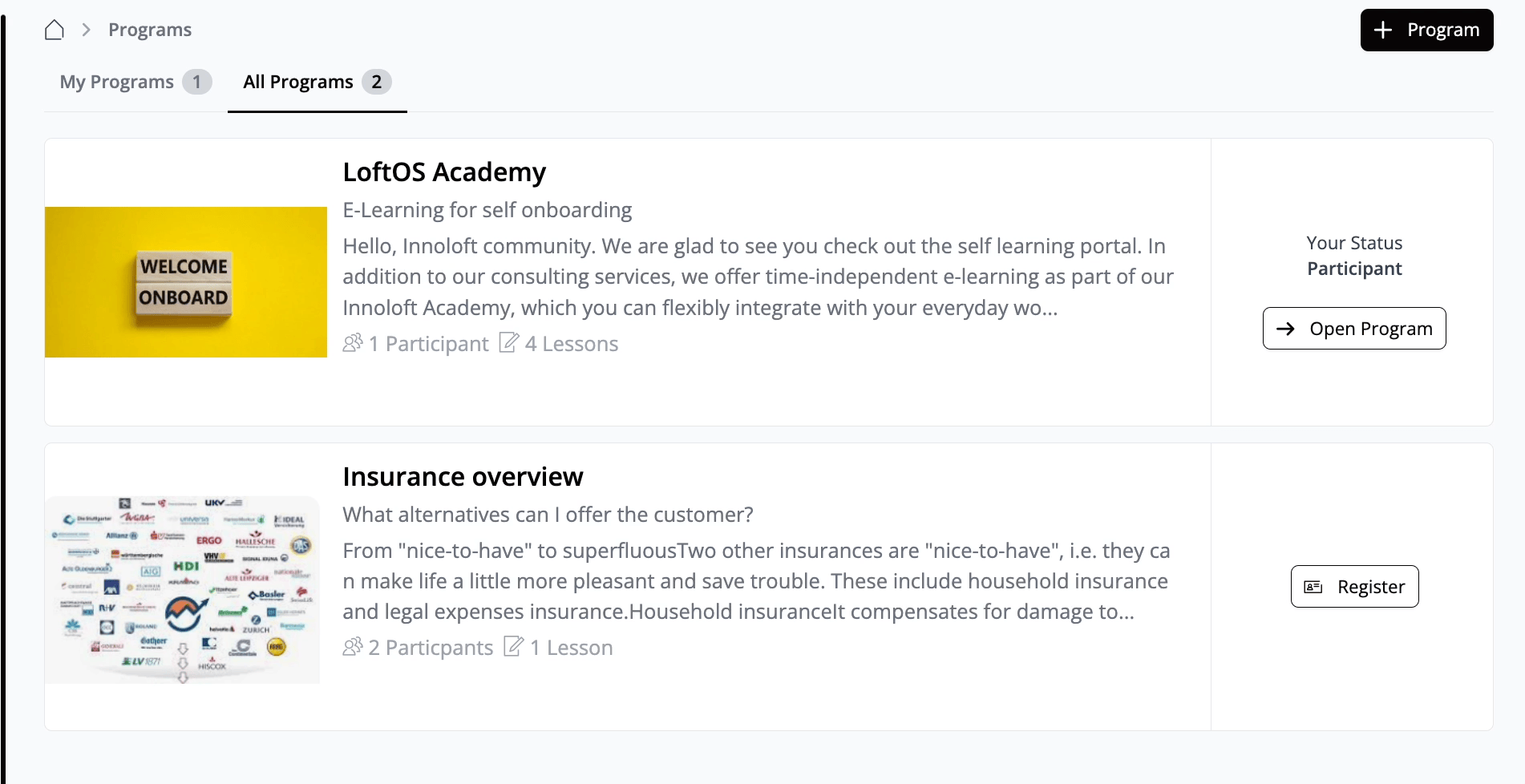
Task: Click the plus icon on Program button
Action: point(1383,30)
